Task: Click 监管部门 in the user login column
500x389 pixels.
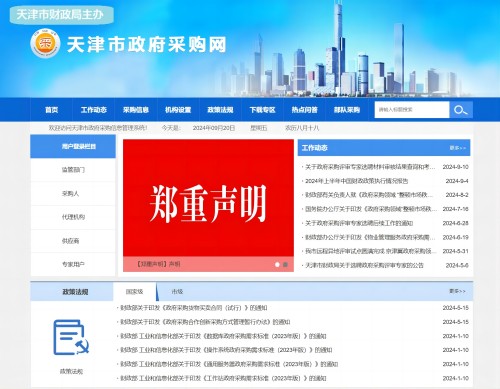Action: pyautogui.click(x=73, y=170)
